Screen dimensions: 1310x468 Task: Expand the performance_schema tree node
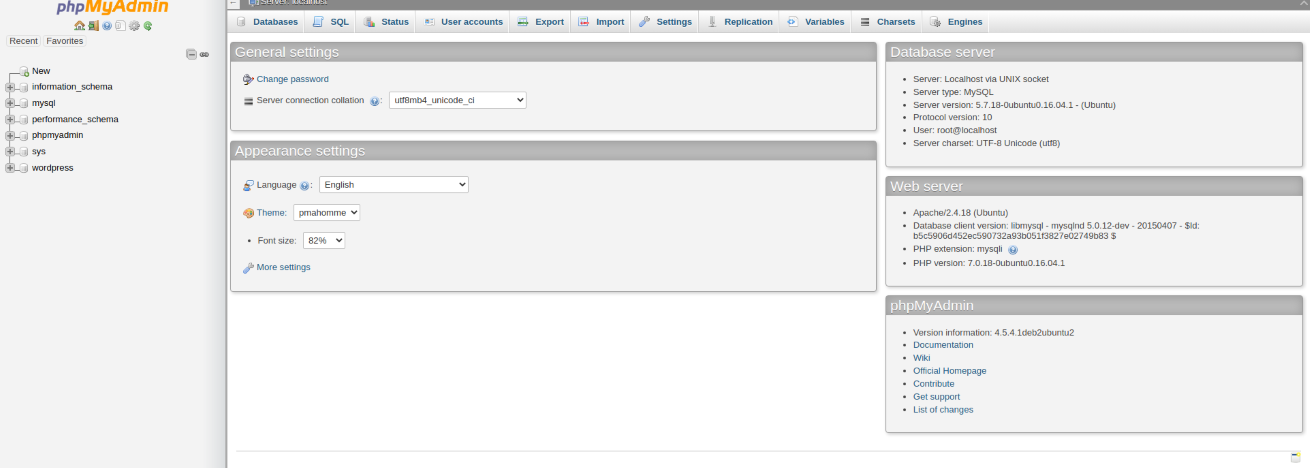(10, 119)
